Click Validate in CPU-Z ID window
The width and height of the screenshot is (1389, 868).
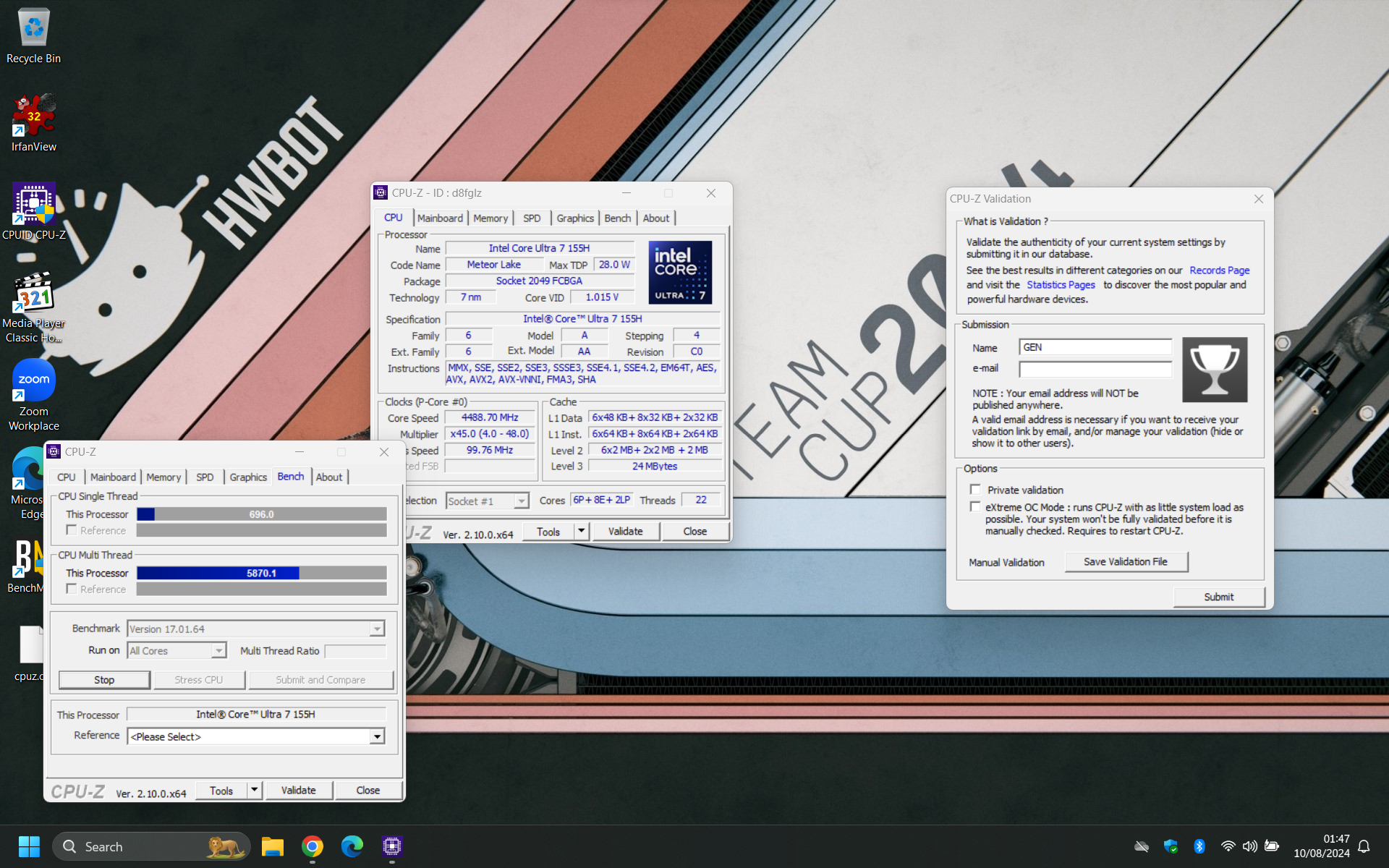(x=625, y=531)
